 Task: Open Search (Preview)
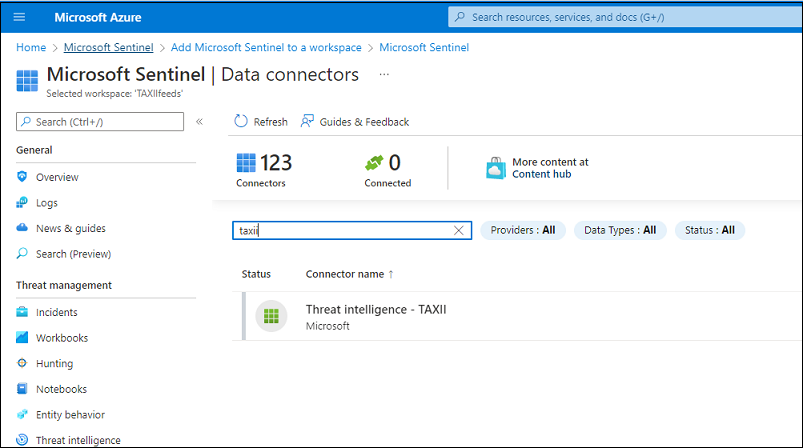[x=73, y=254]
